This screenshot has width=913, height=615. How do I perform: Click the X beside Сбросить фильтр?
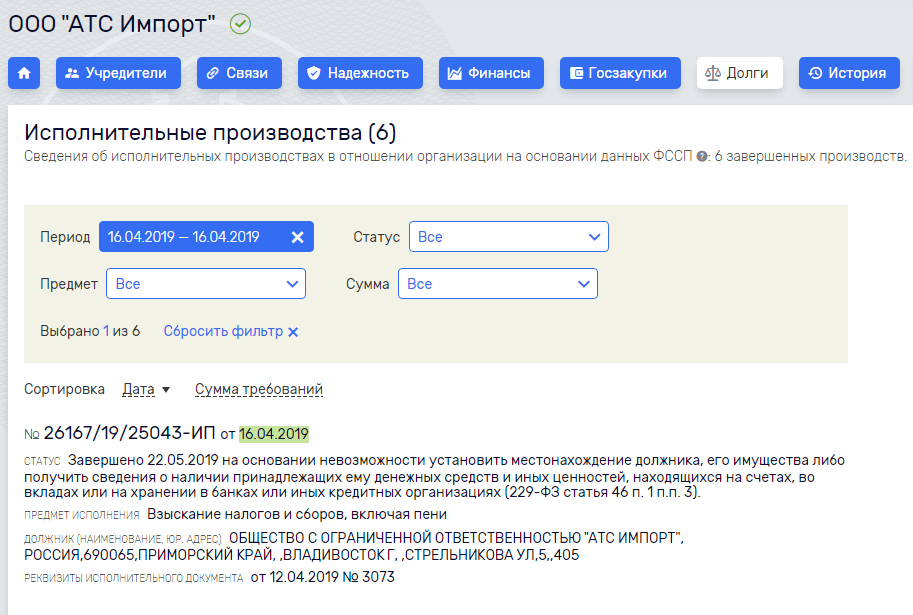[x=293, y=332]
